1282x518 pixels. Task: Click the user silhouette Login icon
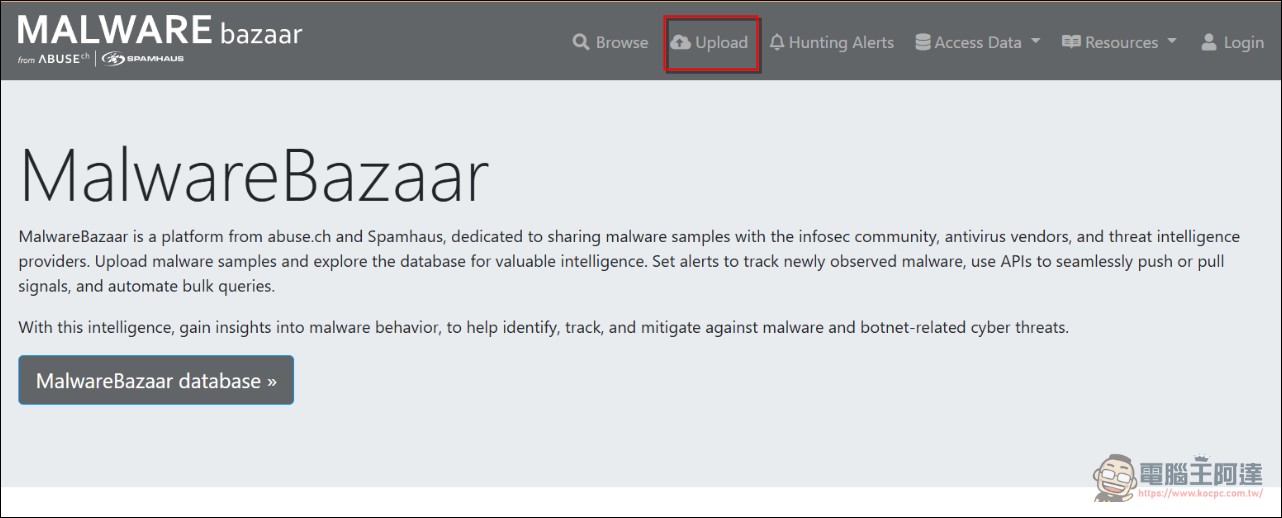tap(1209, 42)
